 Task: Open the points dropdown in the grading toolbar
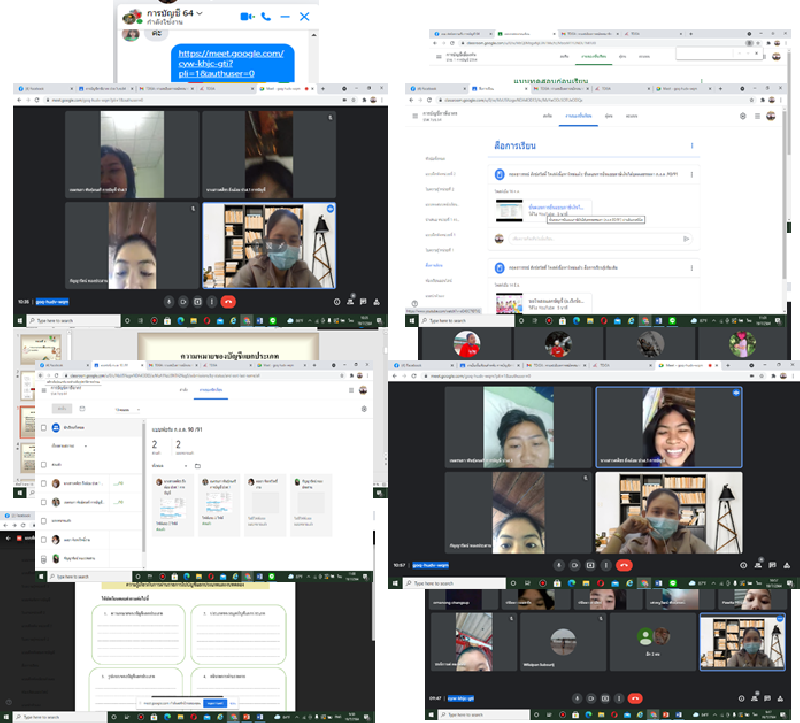point(127,409)
